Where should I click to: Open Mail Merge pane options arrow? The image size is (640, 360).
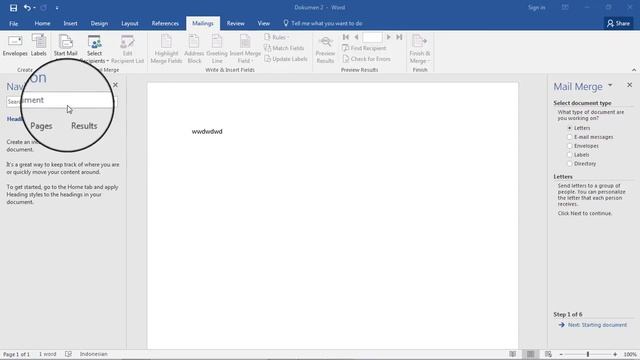pyautogui.click(x=610, y=86)
